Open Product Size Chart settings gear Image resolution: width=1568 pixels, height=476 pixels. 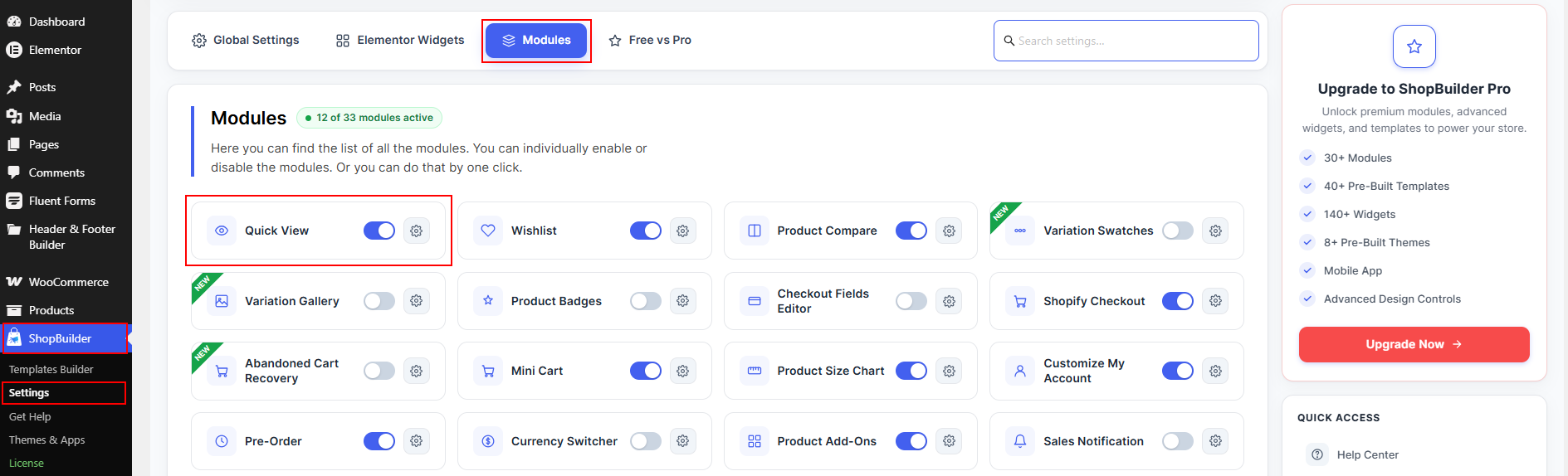click(950, 371)
